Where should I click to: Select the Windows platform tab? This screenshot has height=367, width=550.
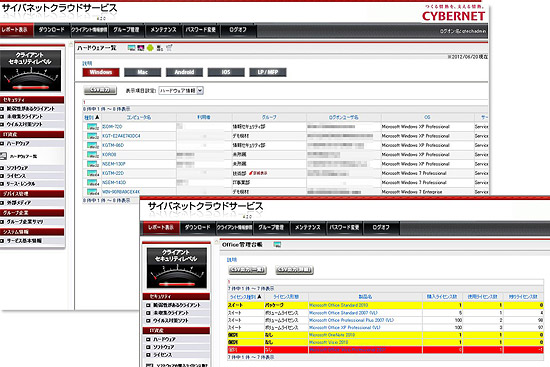[x=101, y=72]
